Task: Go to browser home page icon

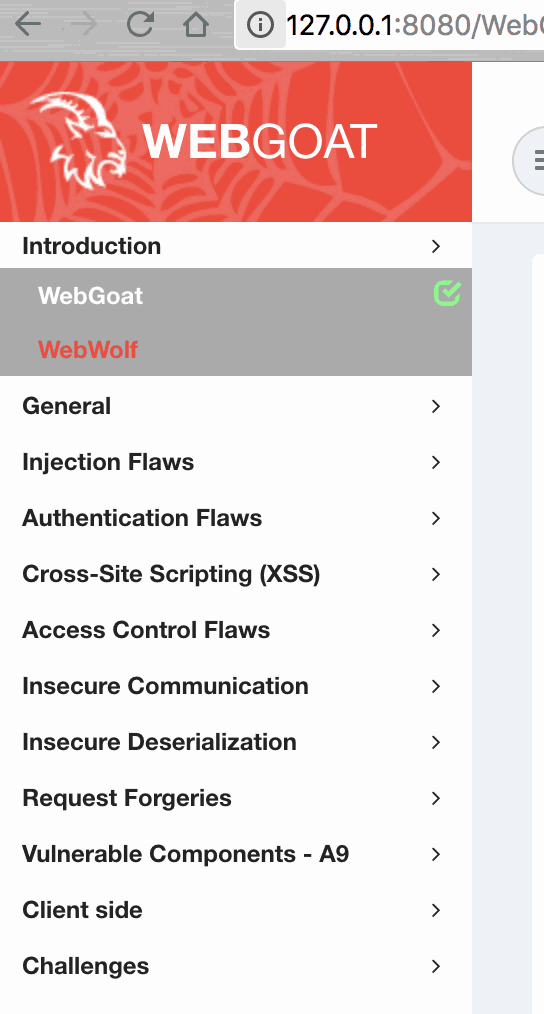Action: tap(196, 25)
